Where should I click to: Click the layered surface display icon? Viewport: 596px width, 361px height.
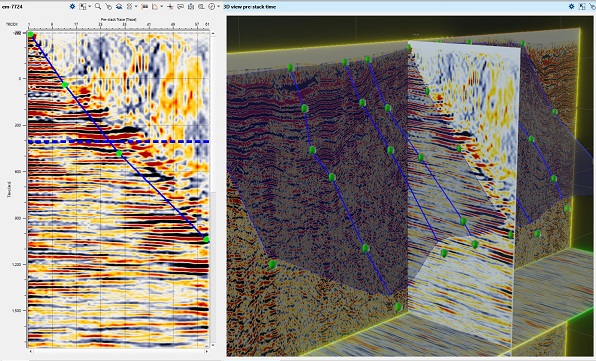click(x=119, y=6)
